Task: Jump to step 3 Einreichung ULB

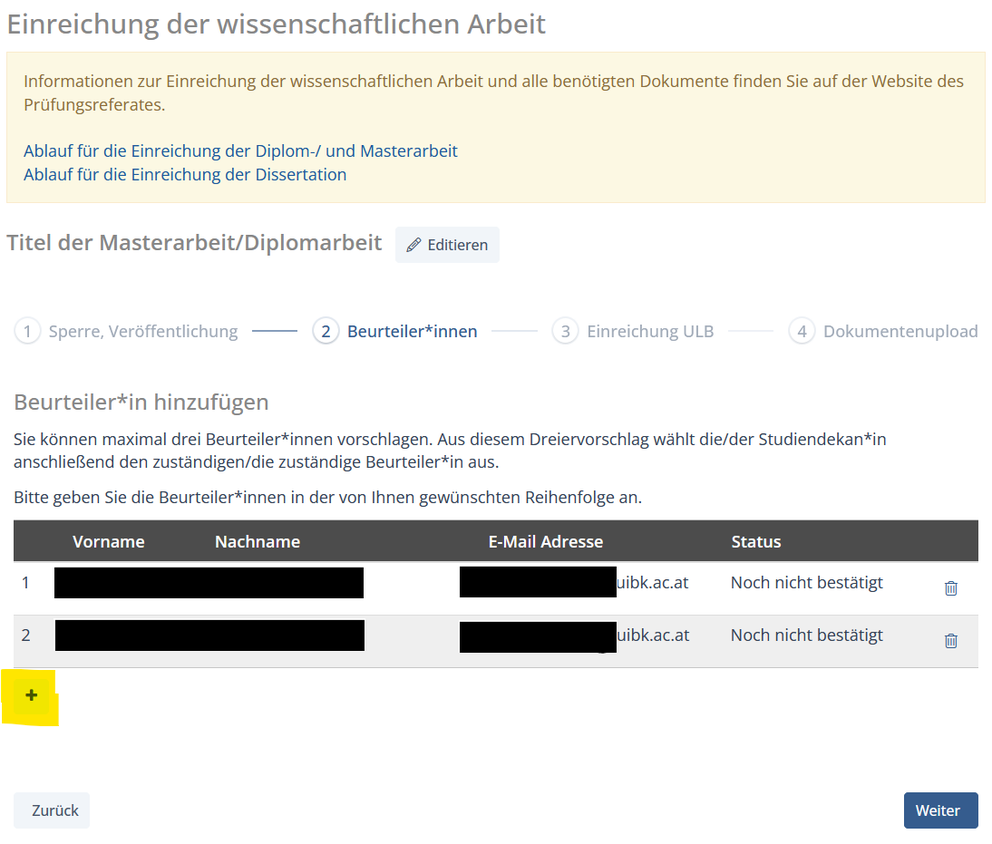Action: click(633, 331)
